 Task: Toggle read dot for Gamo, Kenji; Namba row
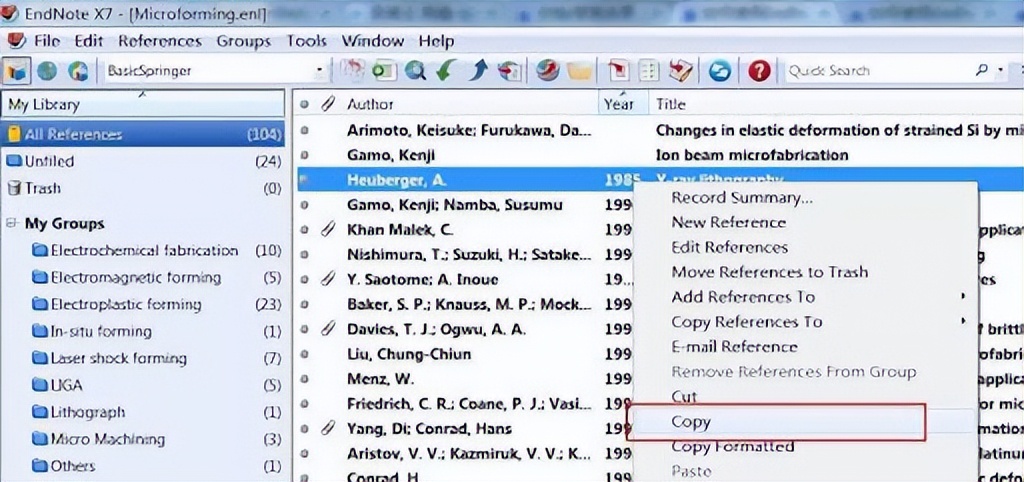pos(304,205)
